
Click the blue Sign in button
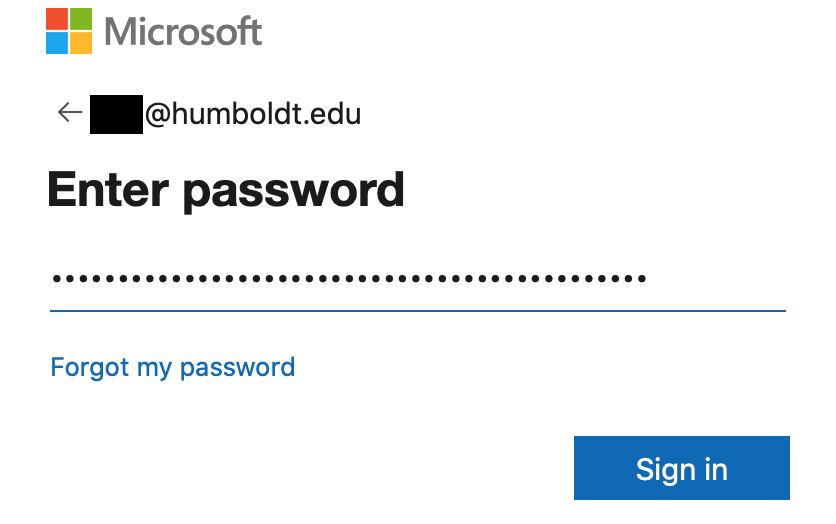(682, 468)
